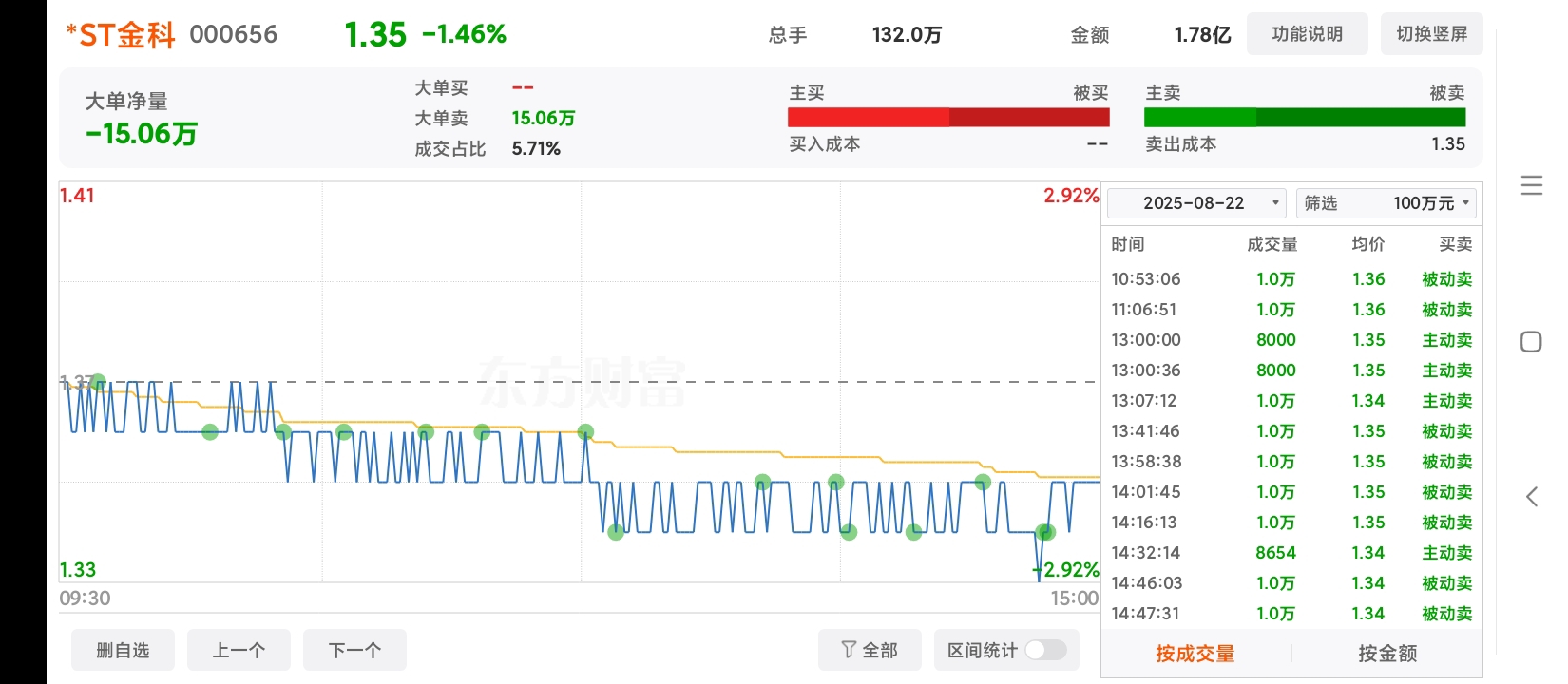This screenshot has width=1568, height=684.
Task: Click the stock code 000656
Action: [234, 35]
